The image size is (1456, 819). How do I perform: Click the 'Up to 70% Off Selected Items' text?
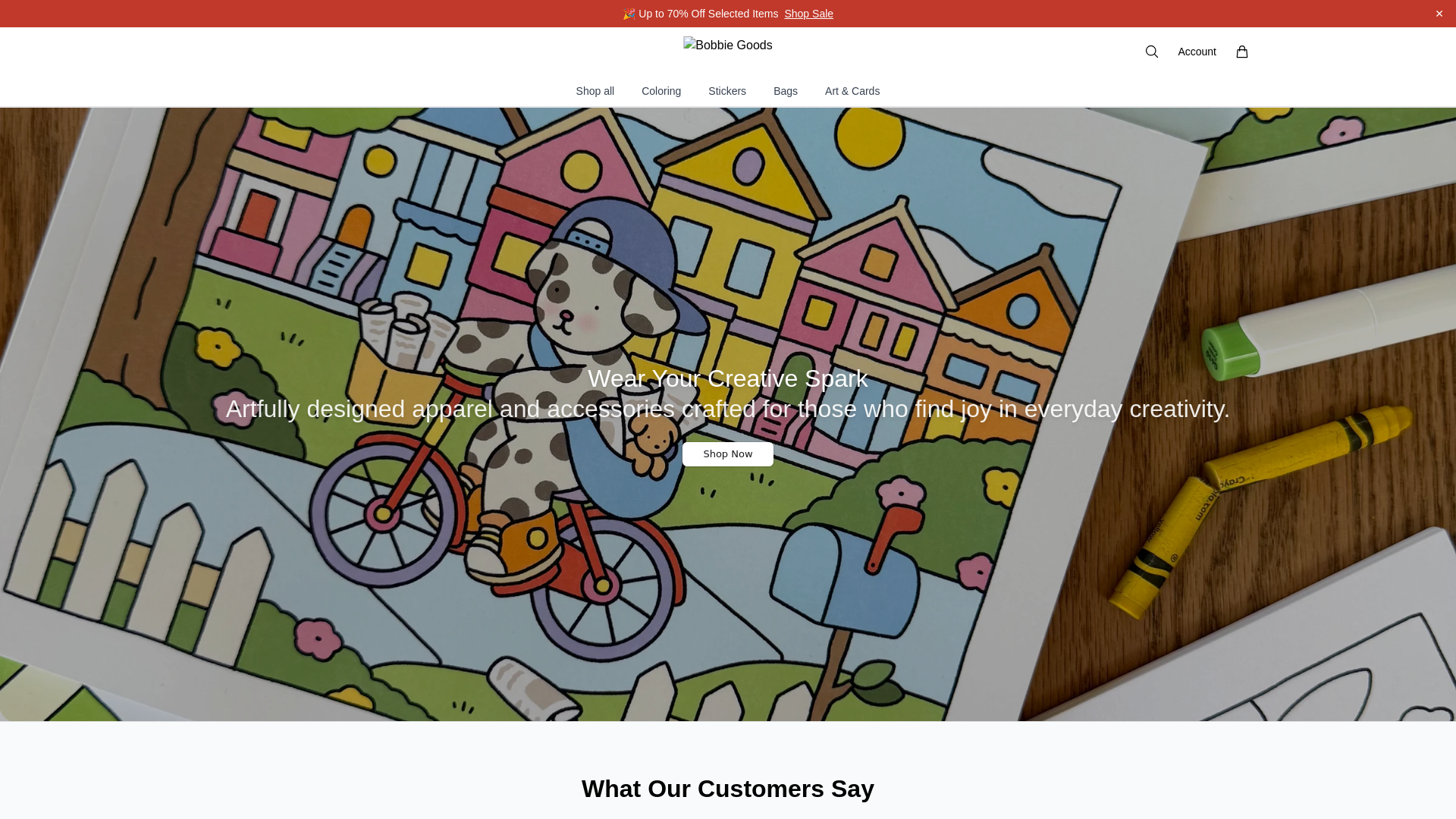[708, 14]
